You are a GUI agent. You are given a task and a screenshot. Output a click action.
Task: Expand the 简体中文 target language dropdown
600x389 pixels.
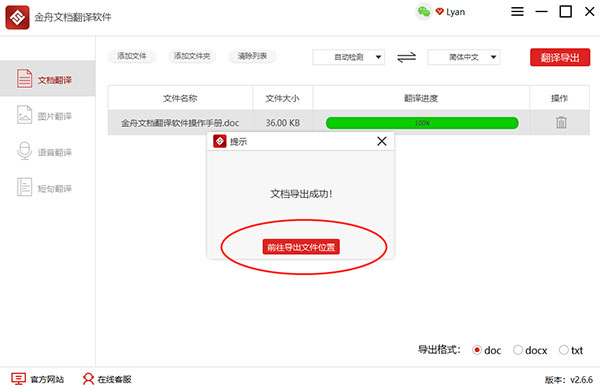(463, 57)
